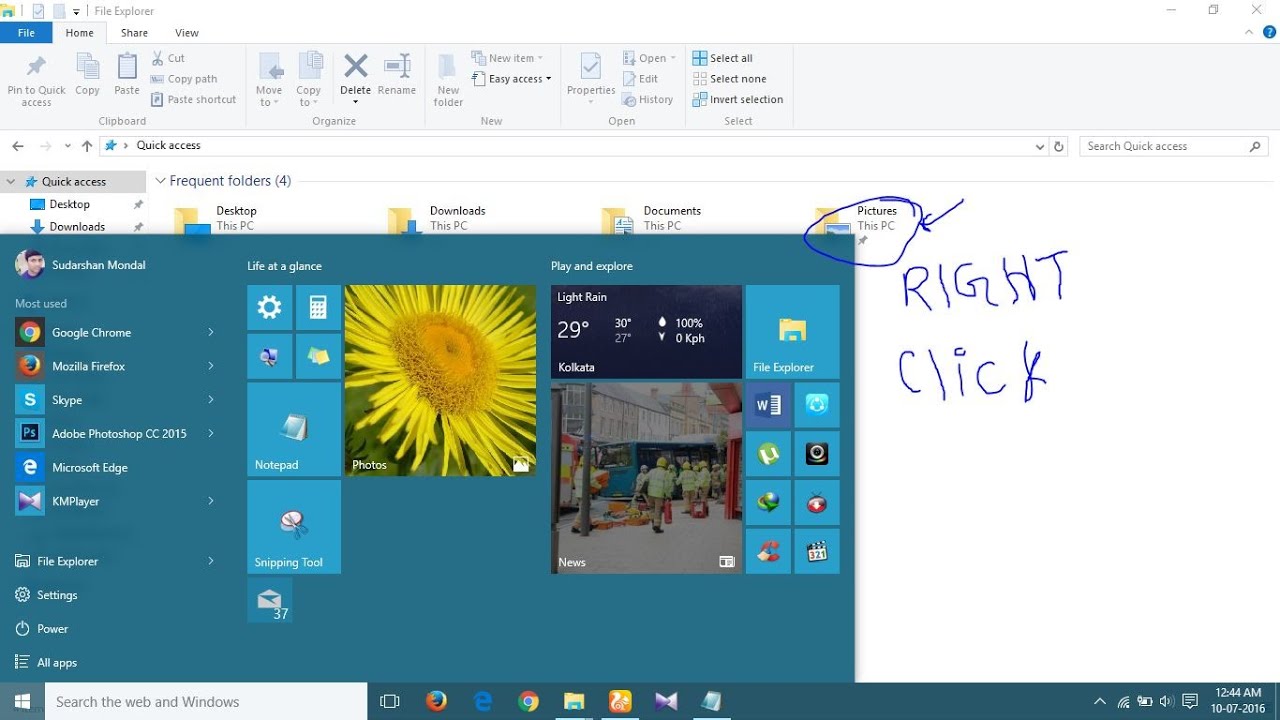Launch the Word tile
1280x720 pixels.
768,405
